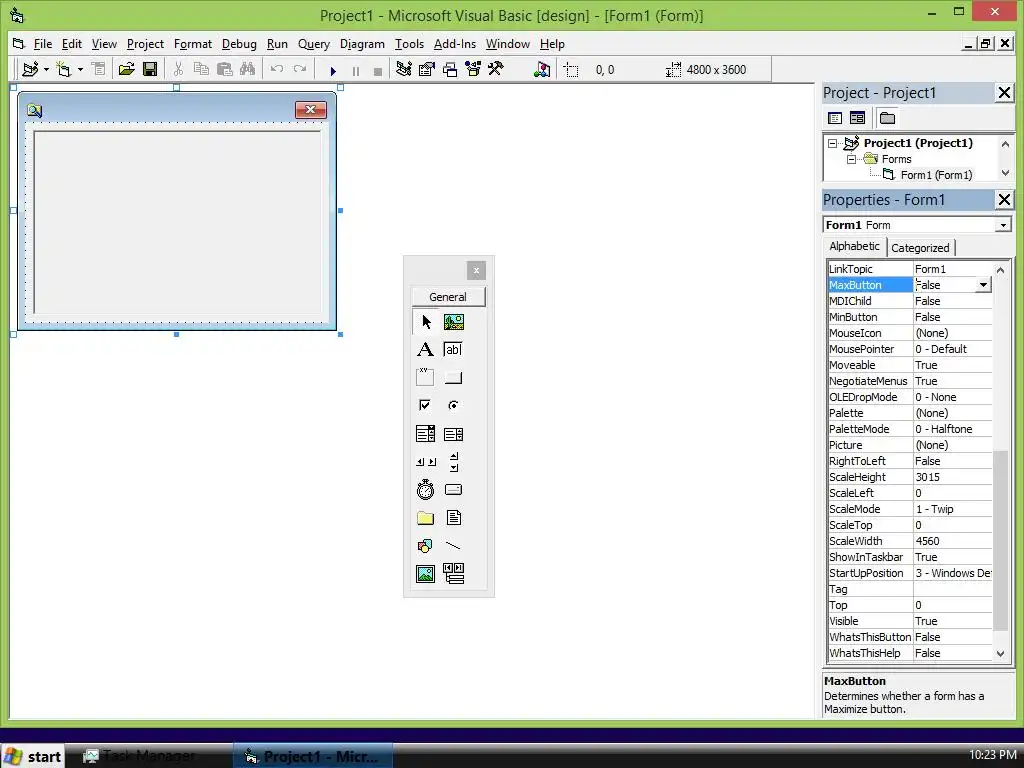Image resolution: width=1024 pixels, height=768 pixels.
Task: Select the ComboBox tool in the toolbox
Action: point(426,434)
